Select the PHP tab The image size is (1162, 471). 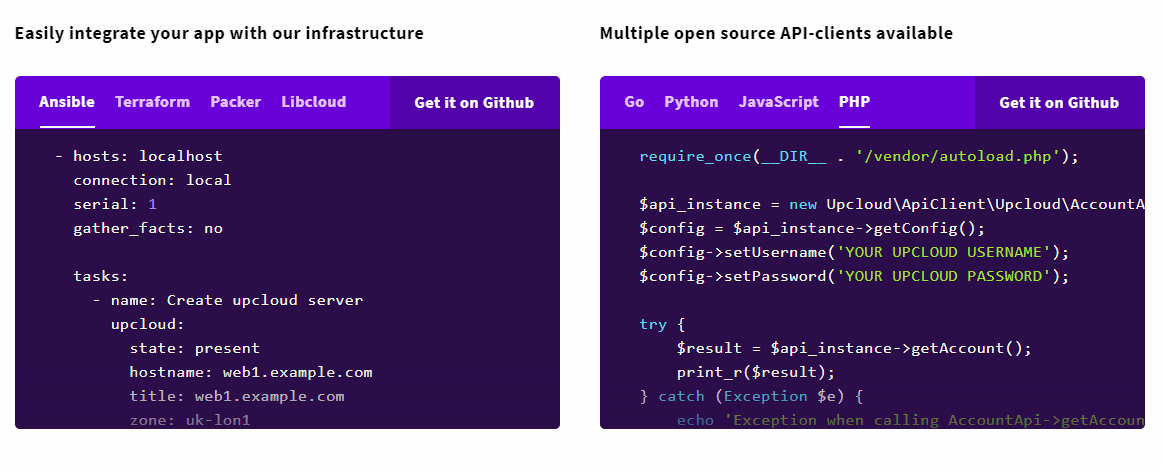click(x=854, y=102)
